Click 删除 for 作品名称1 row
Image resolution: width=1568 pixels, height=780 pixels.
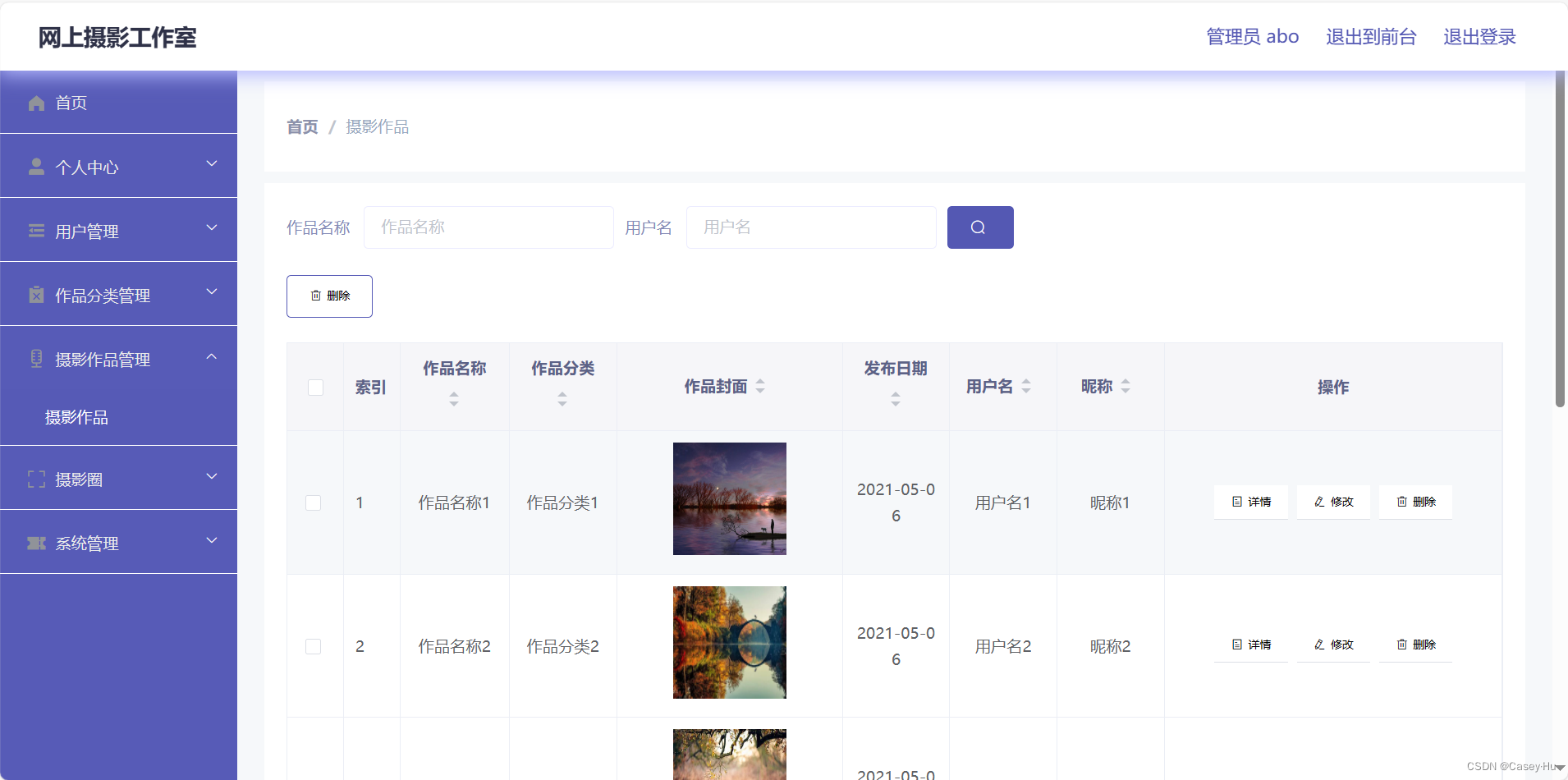pos(1415,502)
